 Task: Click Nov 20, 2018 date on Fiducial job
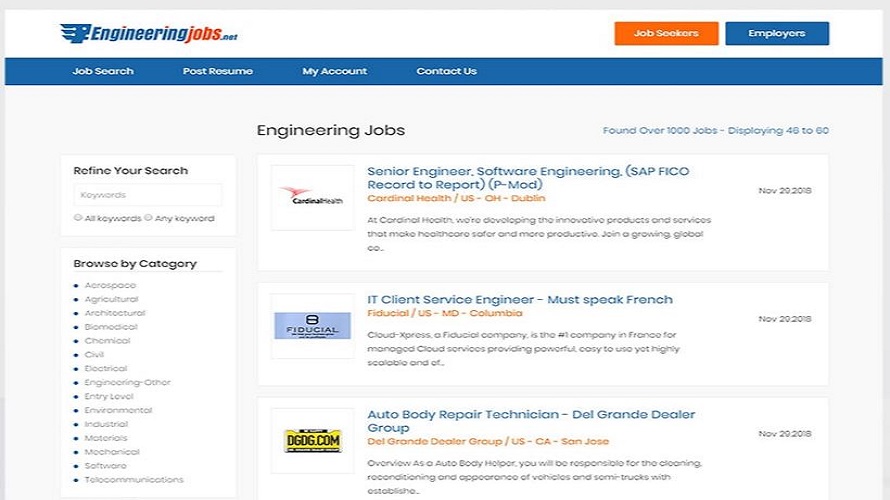[x=785, y=319]
